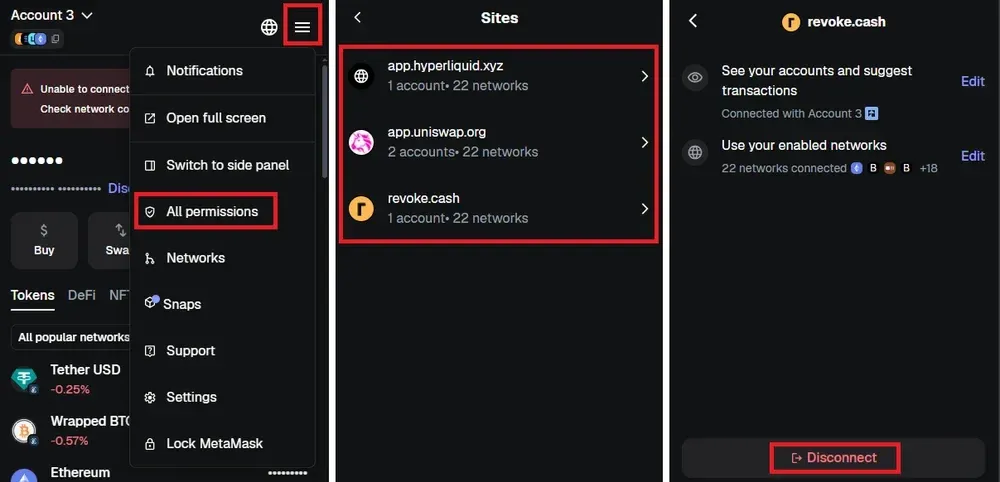
Task: Go back from the Sites page
Action: [358, 18]
